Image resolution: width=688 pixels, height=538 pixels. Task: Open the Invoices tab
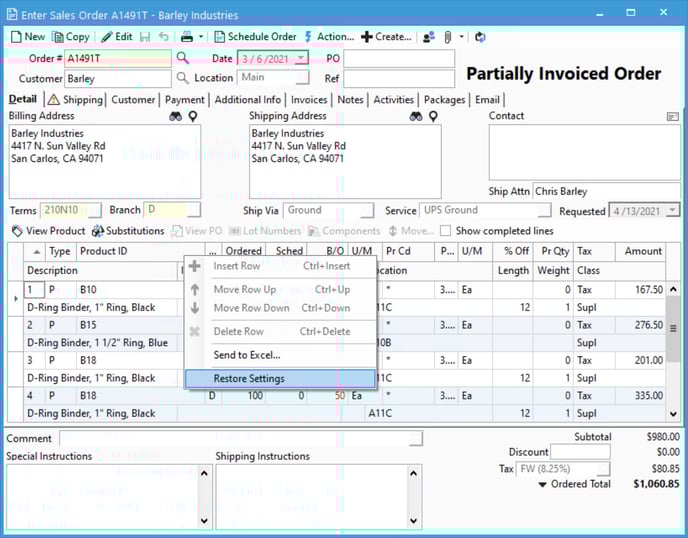tap(309, 100)
